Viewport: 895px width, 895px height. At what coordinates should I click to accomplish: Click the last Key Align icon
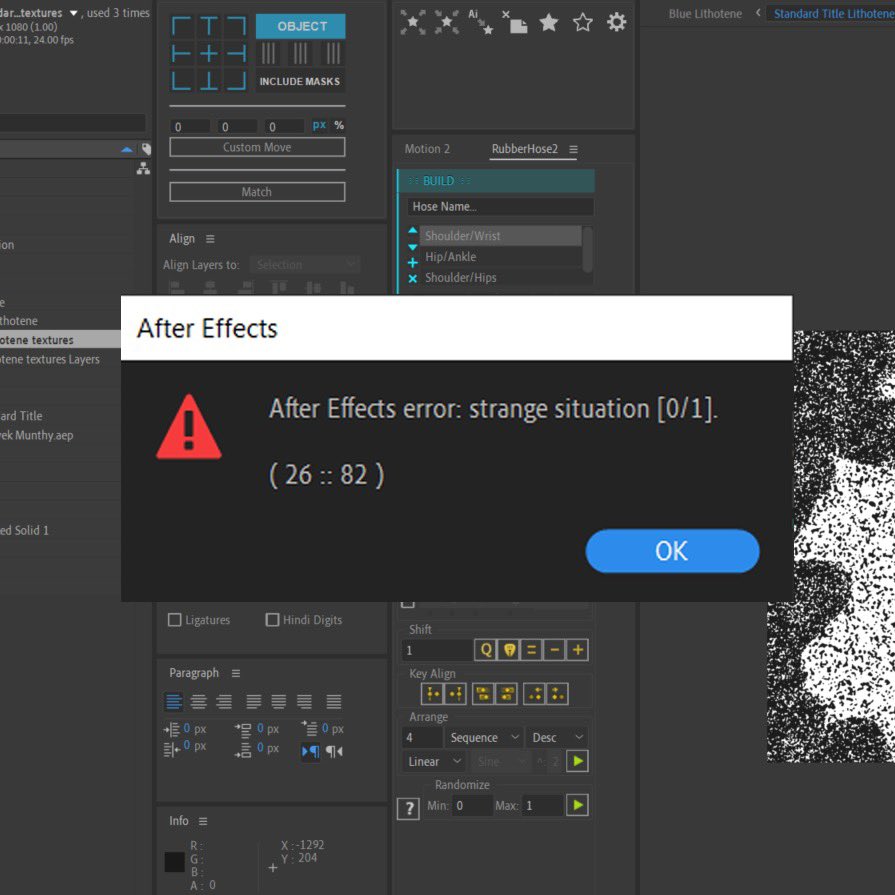click(x=558, y=694)
